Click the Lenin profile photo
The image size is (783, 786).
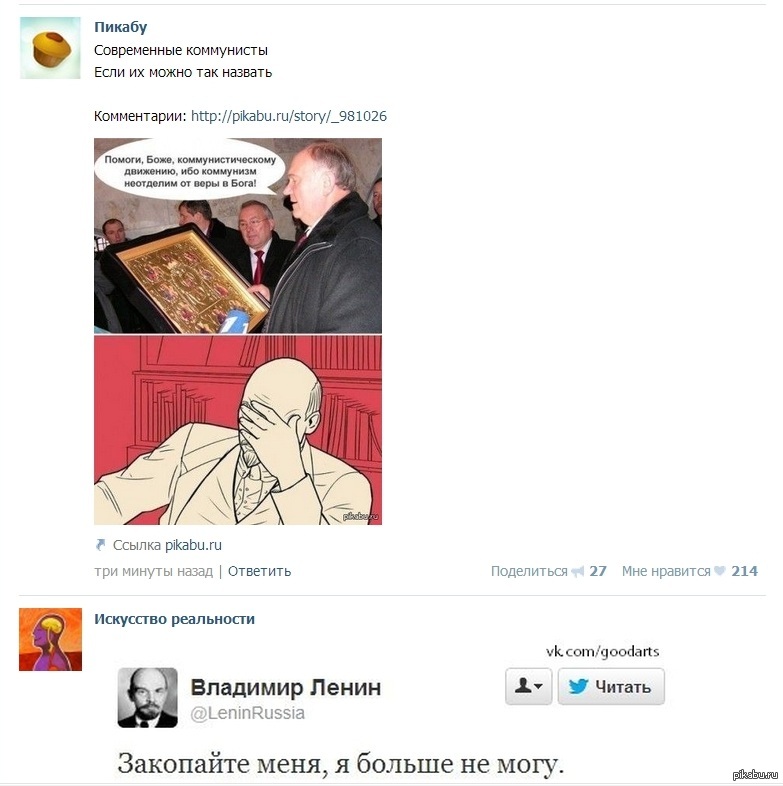[147, 697]
